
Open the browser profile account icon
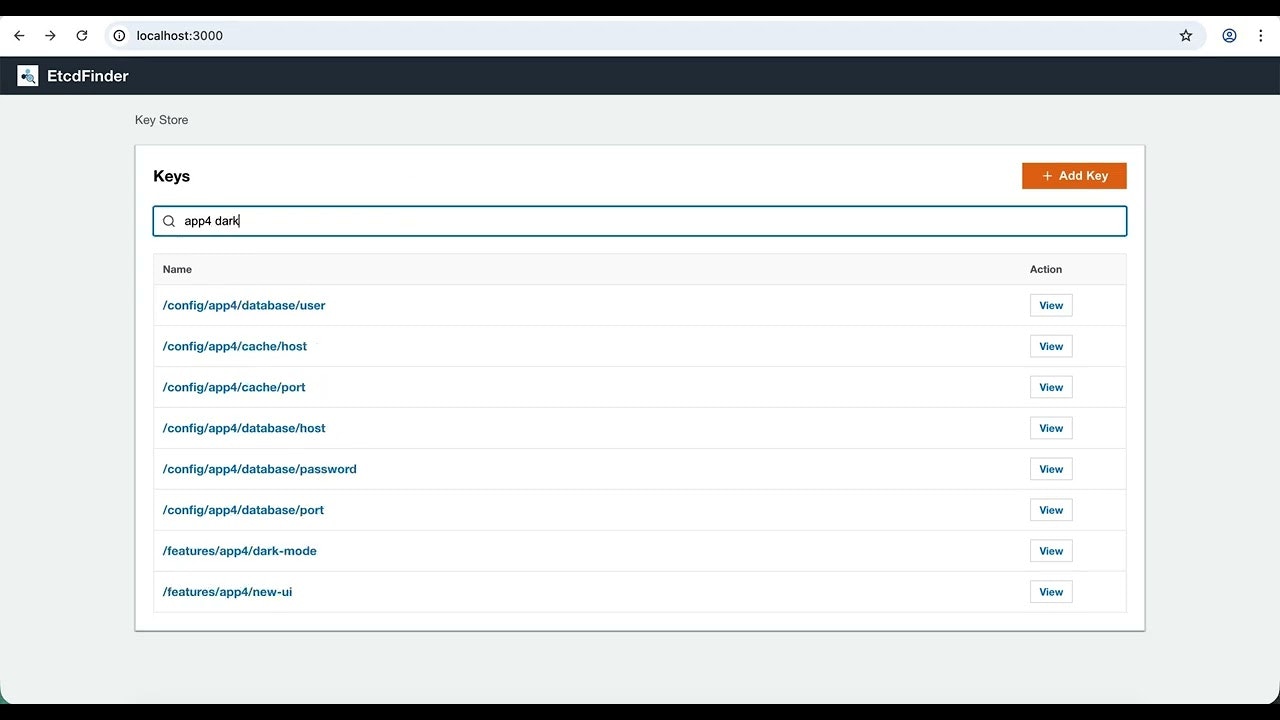pyautogui.click(x=1229, y=35)
